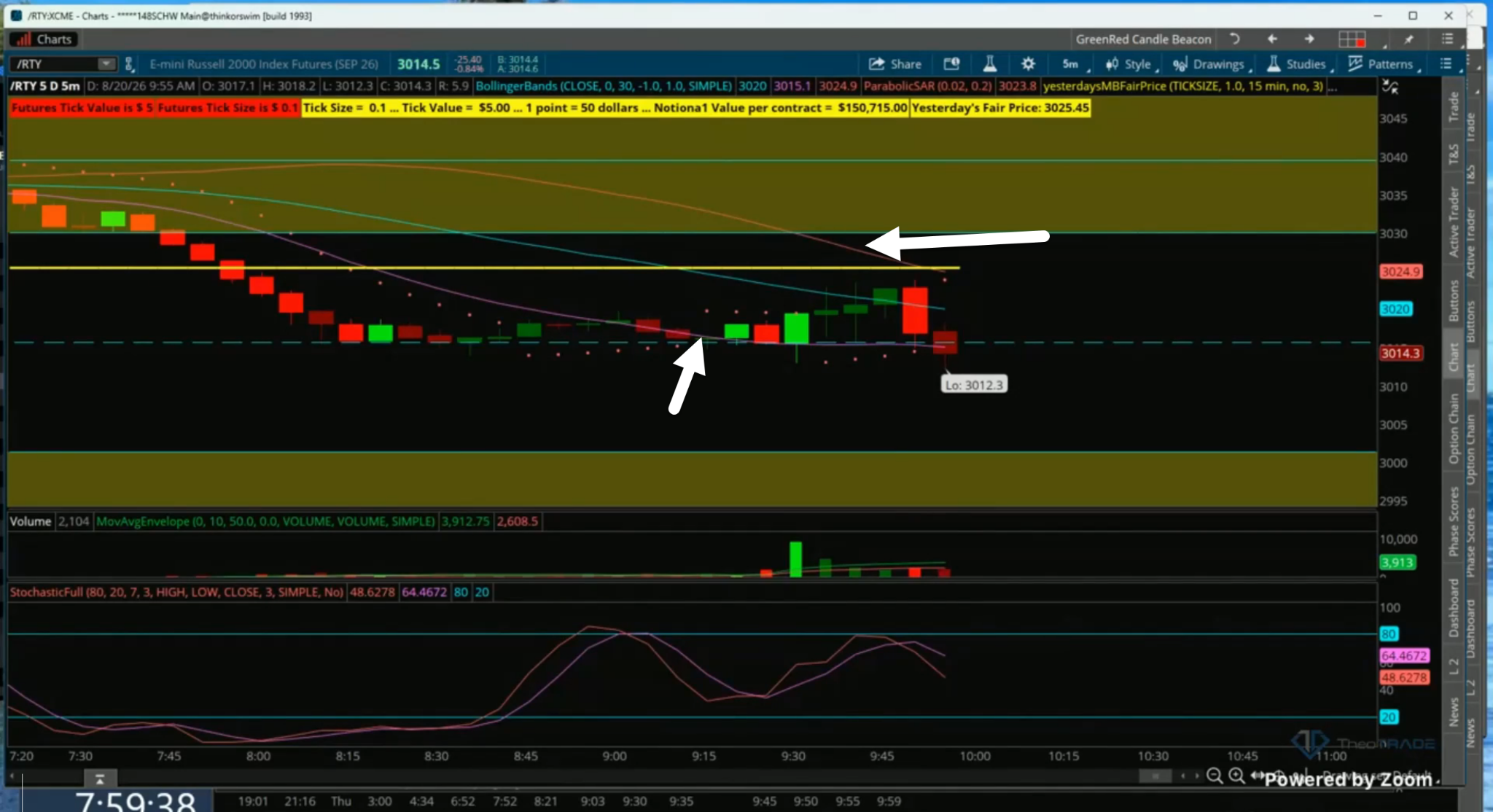Click the yesterdaysMBFairPrice study label

(x=1183, y=86)
